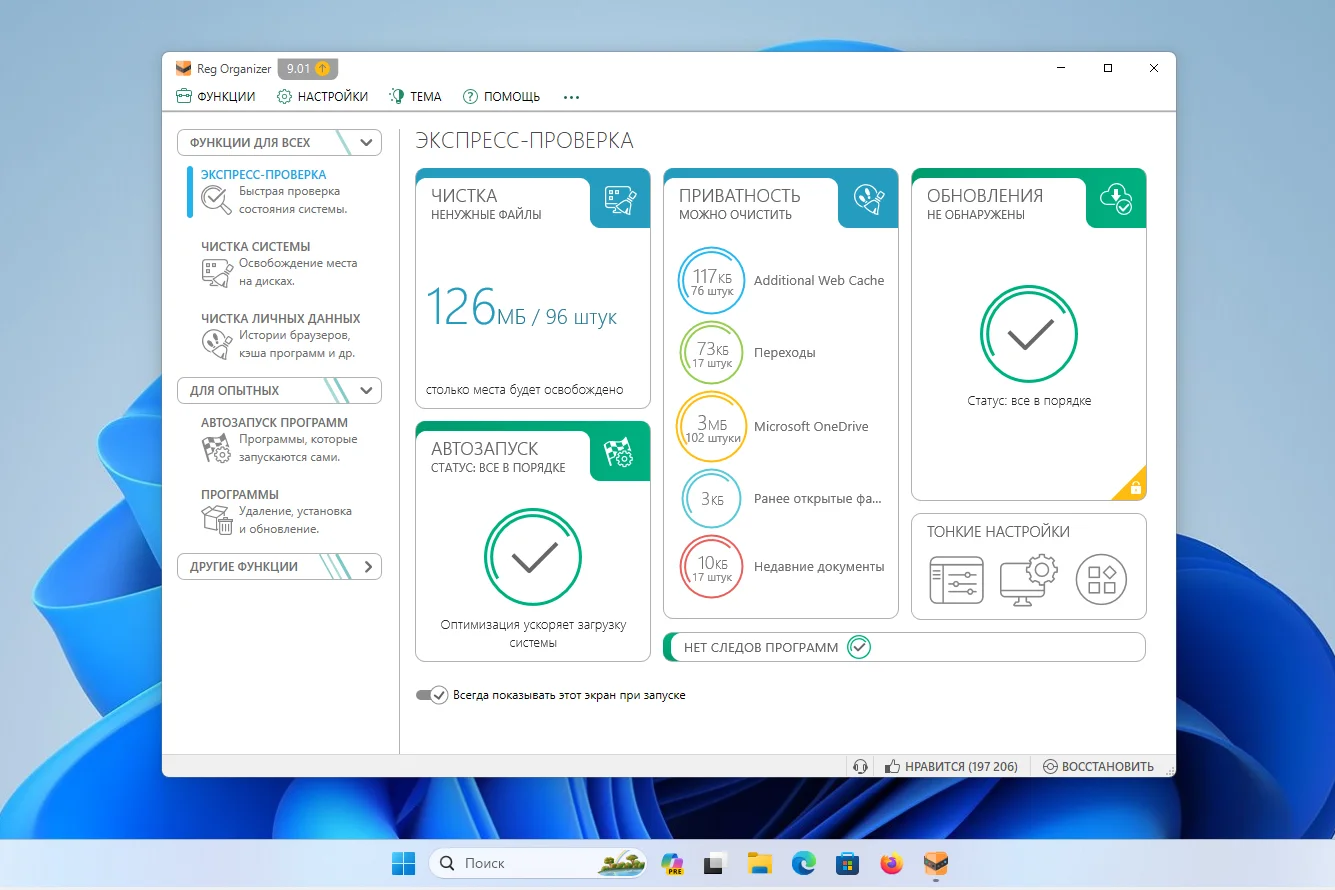Screen dimensions: 1335x890
Task: Click the "Ранее открытые фа..." entry label
Action: [x=819, y=499]
